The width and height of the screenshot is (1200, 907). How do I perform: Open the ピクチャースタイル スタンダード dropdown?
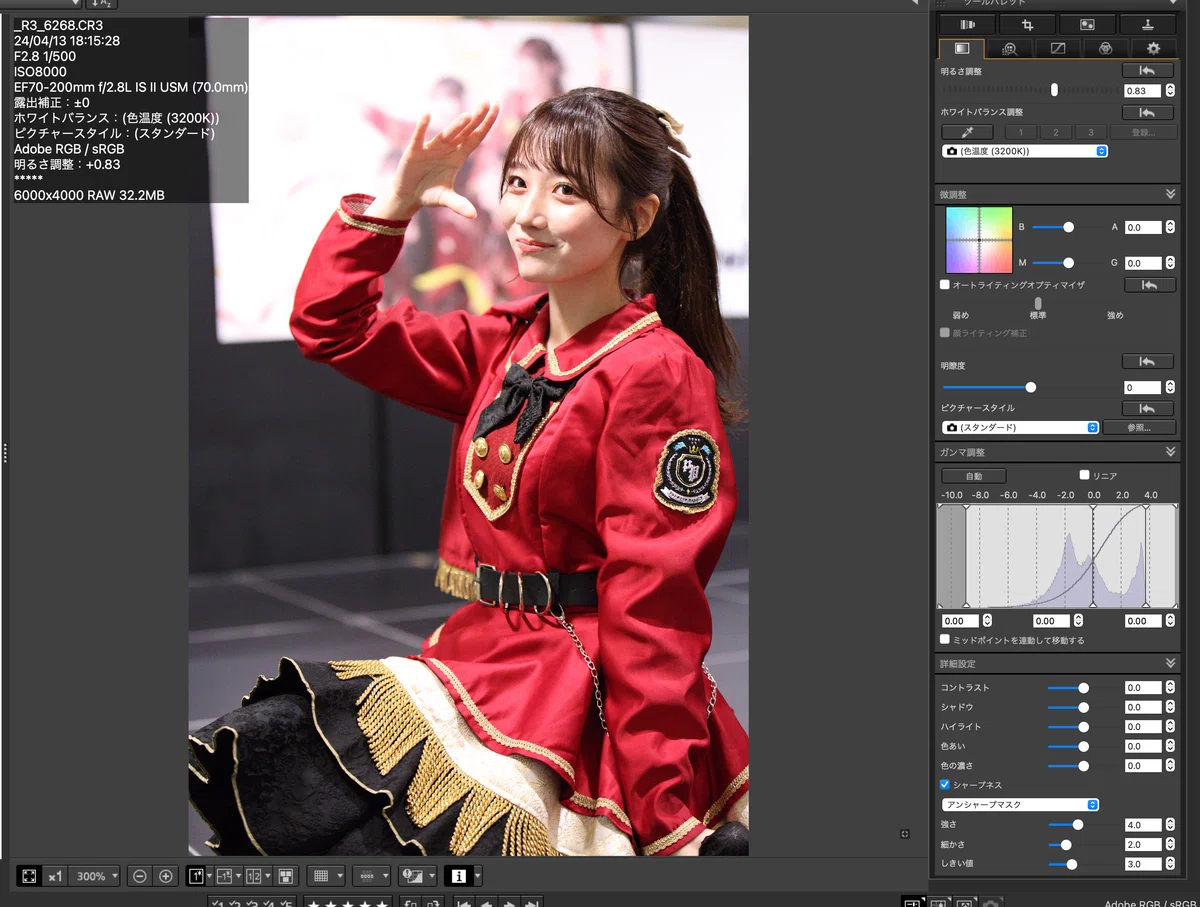tap(1020, 427)
